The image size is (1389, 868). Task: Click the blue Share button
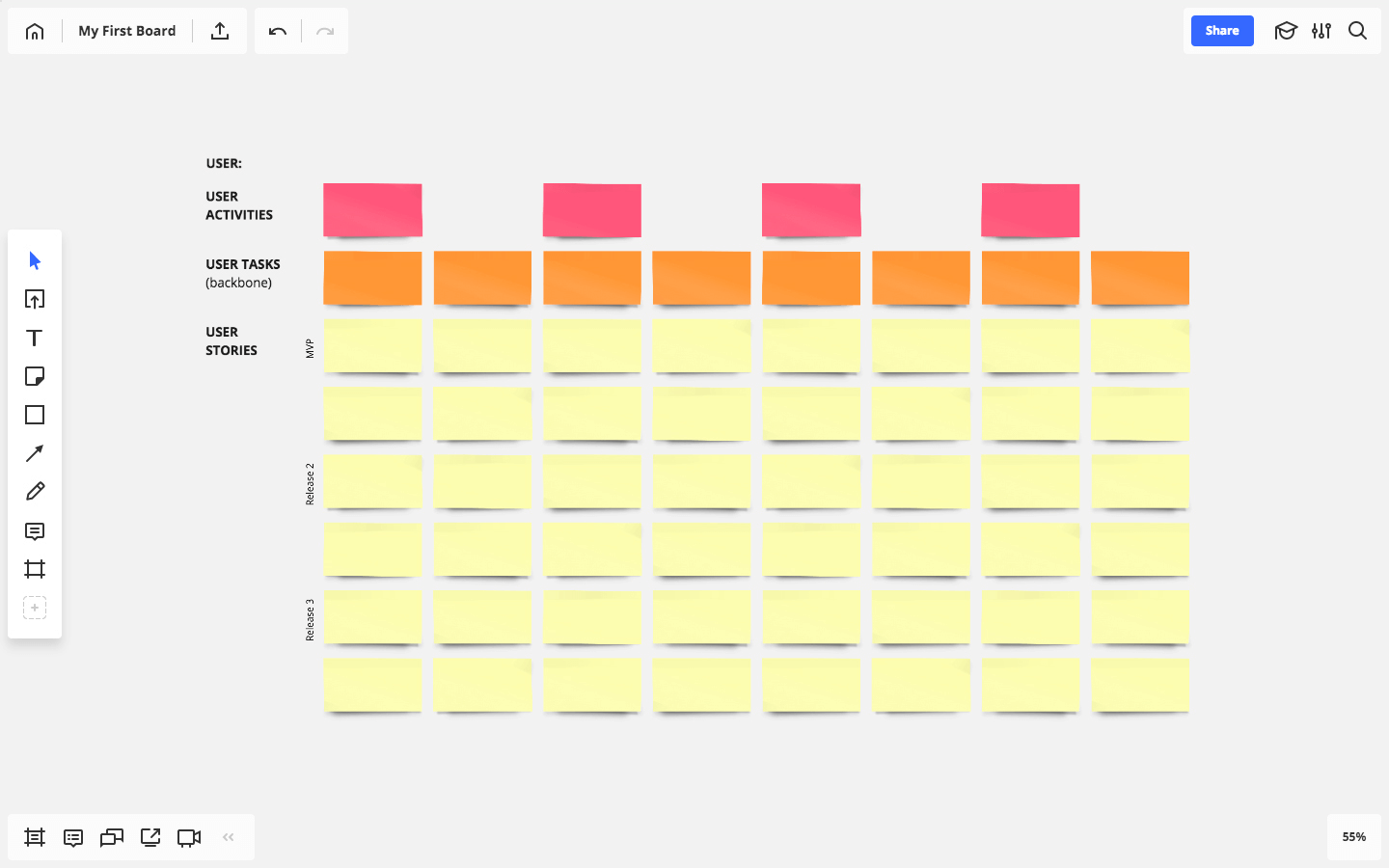click(x=1222, y=31)
